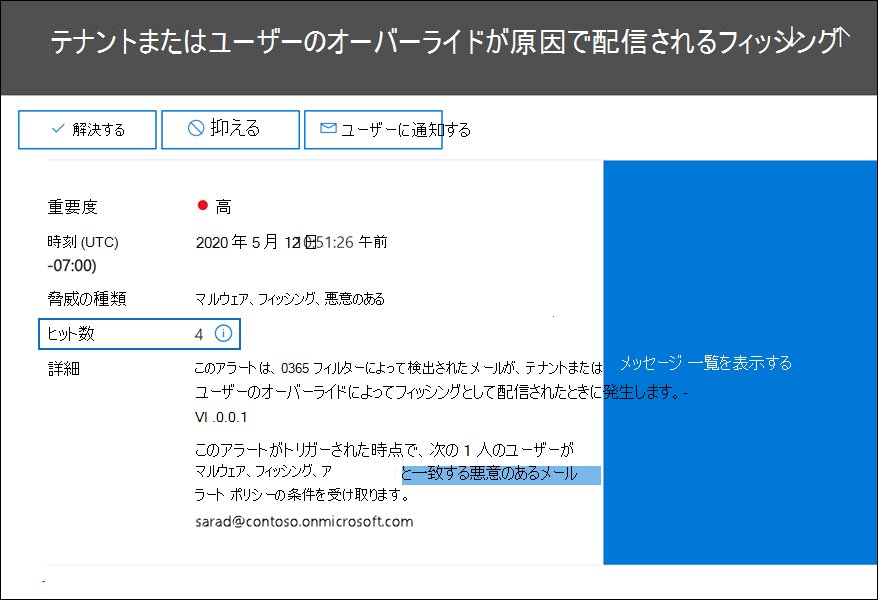Click line このアラートがトリガーされた時点で

coord(384,450)
